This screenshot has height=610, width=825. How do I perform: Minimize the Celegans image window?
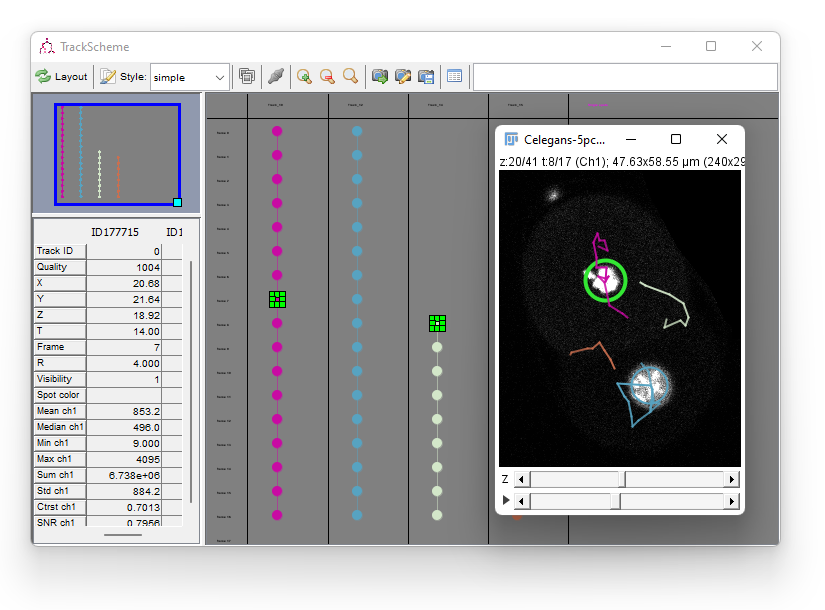(631, 139)
